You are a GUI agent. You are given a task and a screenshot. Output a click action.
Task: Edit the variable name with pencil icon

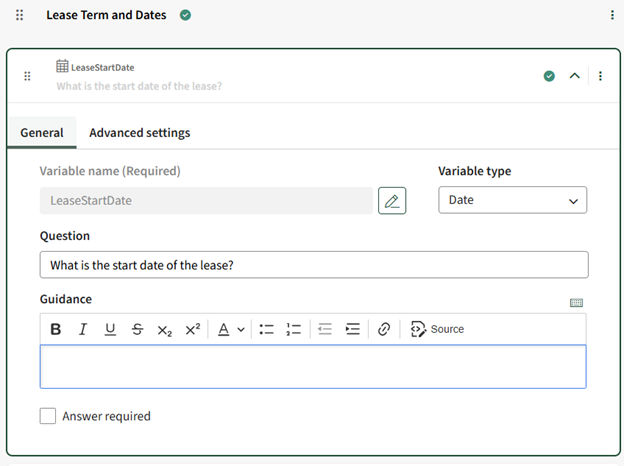392,200
